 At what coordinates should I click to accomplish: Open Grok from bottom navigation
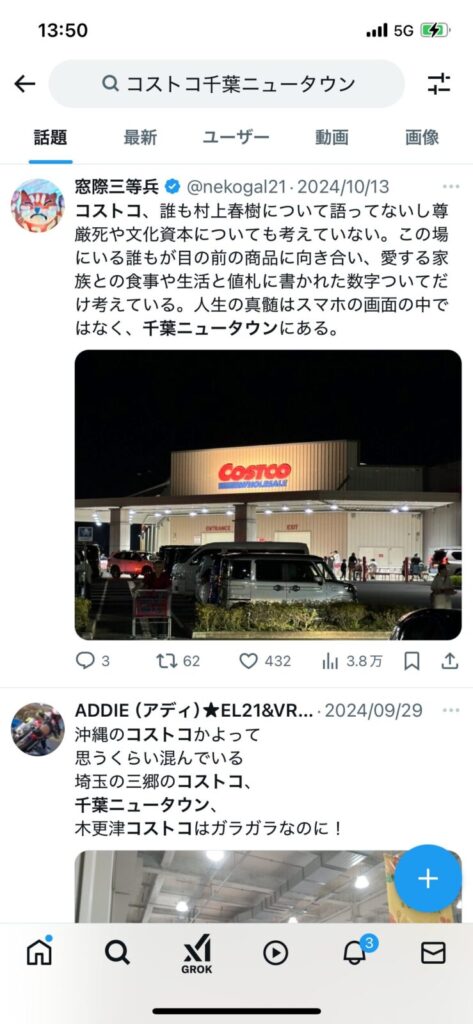[197, 954]
